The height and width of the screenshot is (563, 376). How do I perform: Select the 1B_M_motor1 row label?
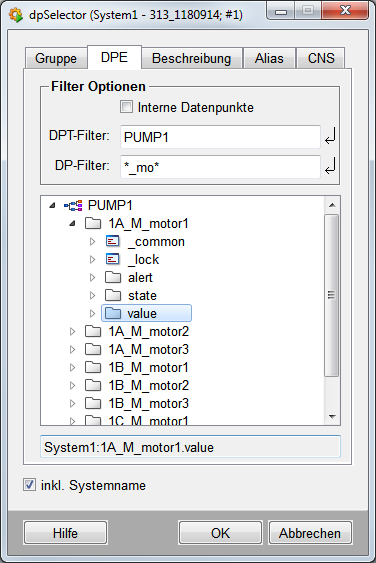(148, 367)
